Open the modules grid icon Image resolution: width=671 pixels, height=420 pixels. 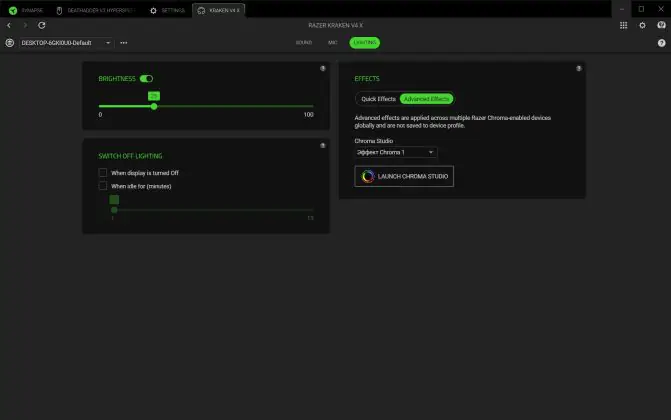pos(623,25)
